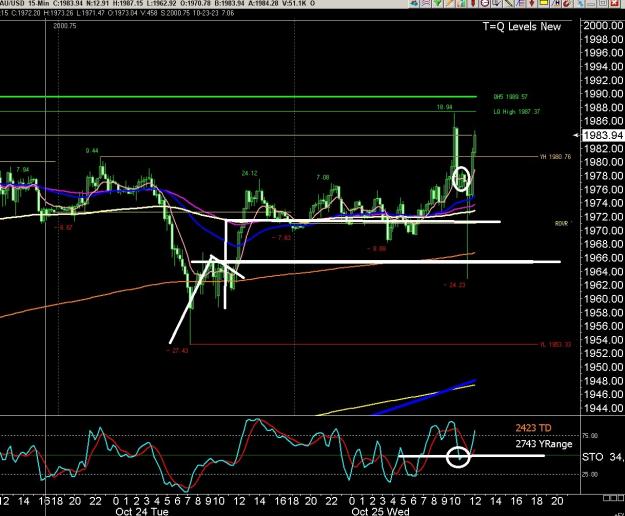Click the green '7.94' swing label
Screen dimensions: 625x516
click(23, 170)
